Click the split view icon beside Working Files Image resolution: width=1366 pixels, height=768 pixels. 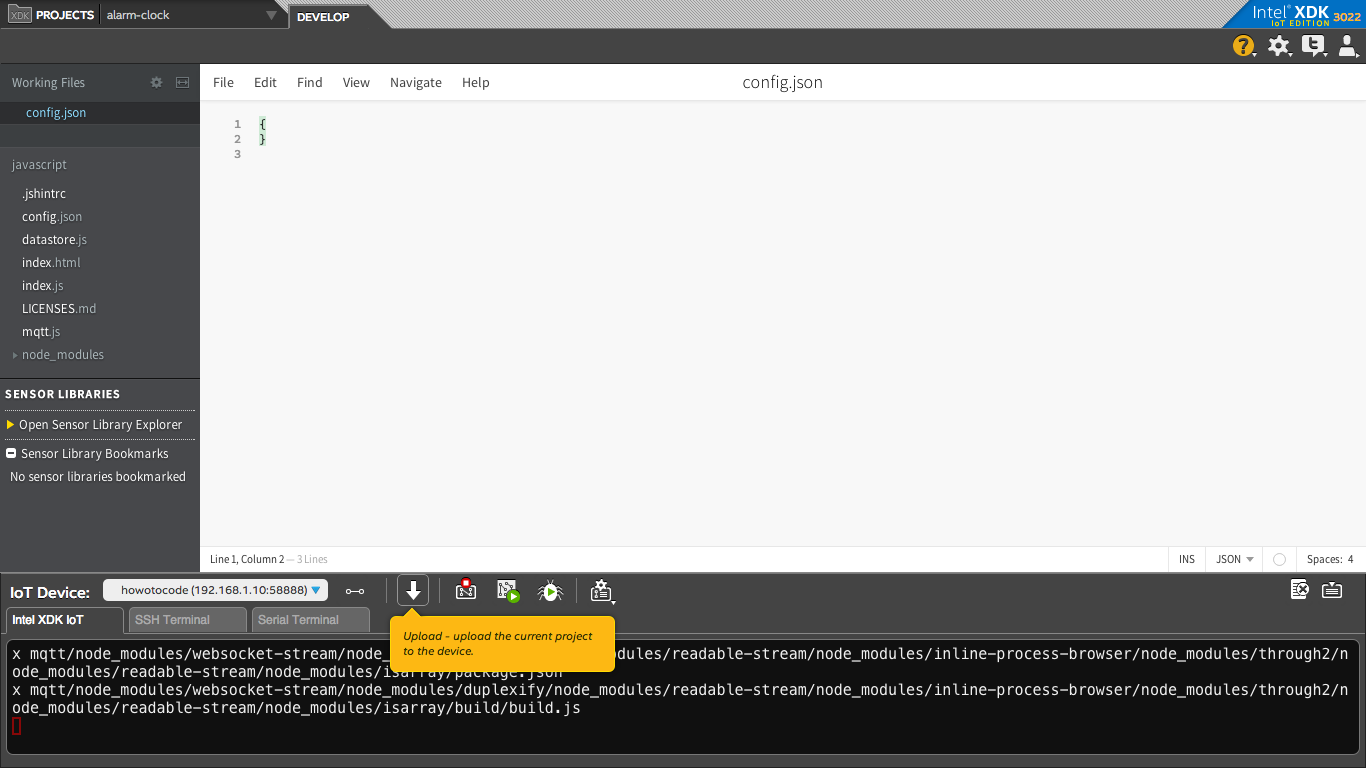pos(182,83)
